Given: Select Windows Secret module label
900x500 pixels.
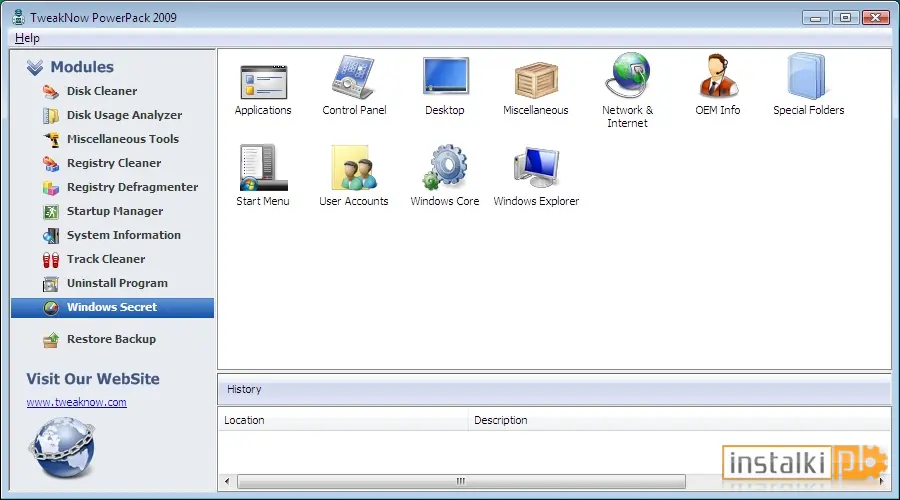Looking at the screenshot, I should tap(112, 307).
